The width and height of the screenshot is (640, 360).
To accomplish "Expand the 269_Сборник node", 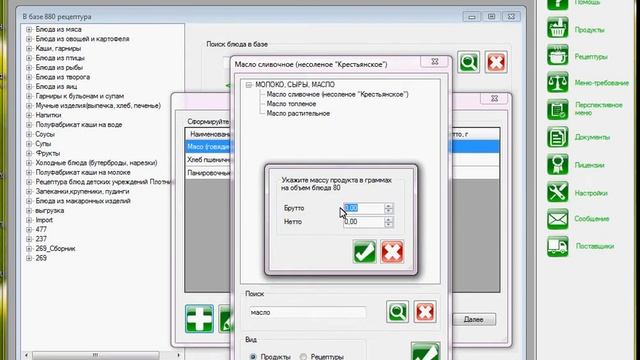I will (x=29, y=249).
